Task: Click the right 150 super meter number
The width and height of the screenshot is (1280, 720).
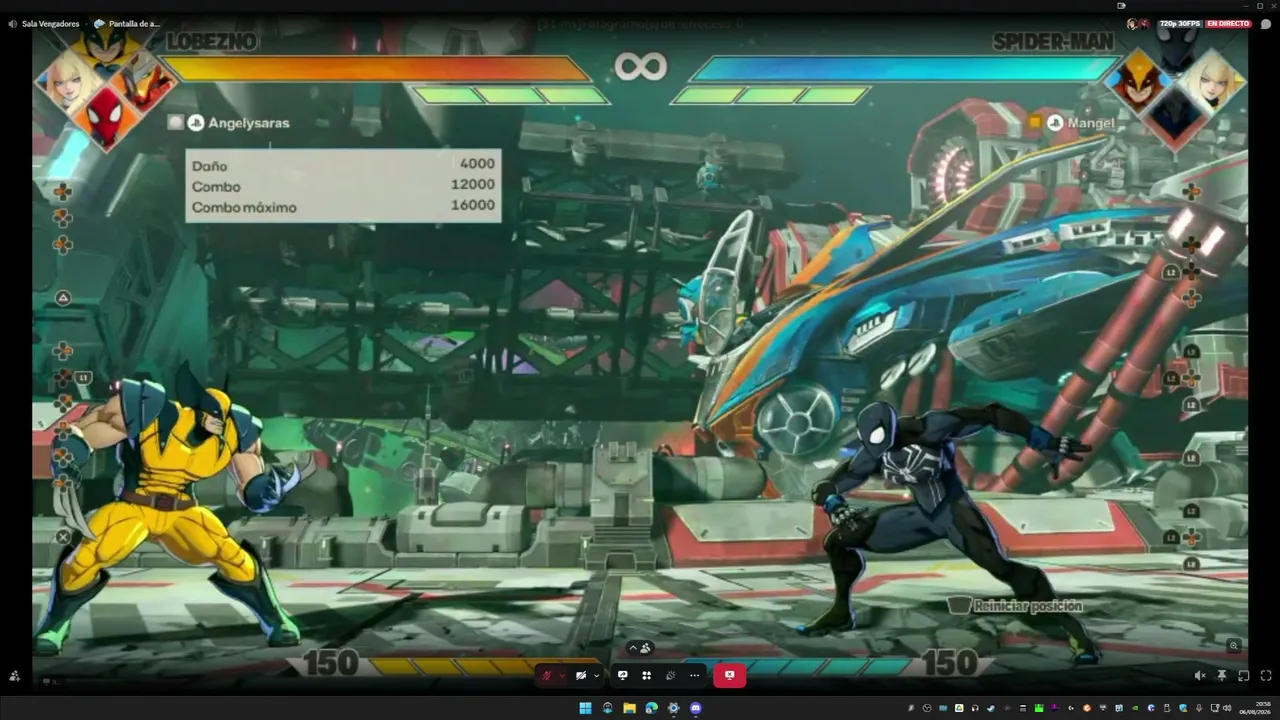Action: 949,662
